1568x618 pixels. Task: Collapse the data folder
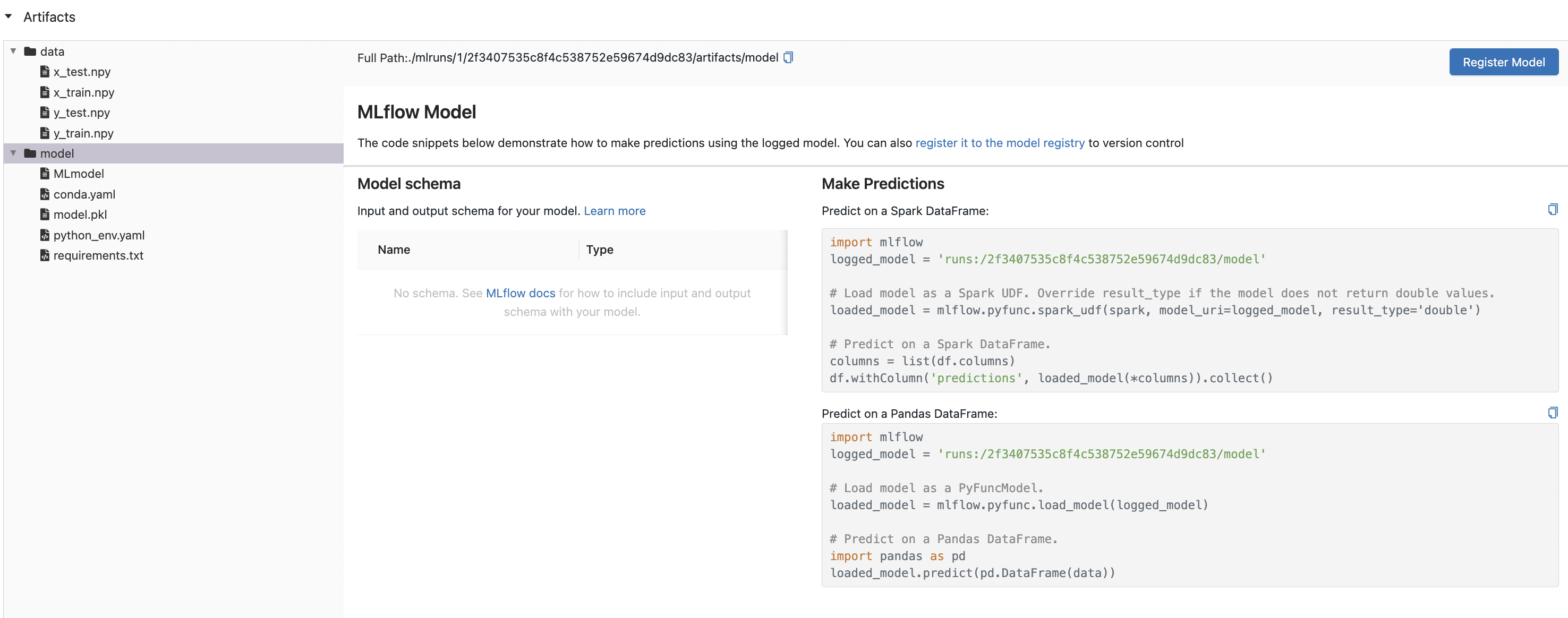point(13,51)
